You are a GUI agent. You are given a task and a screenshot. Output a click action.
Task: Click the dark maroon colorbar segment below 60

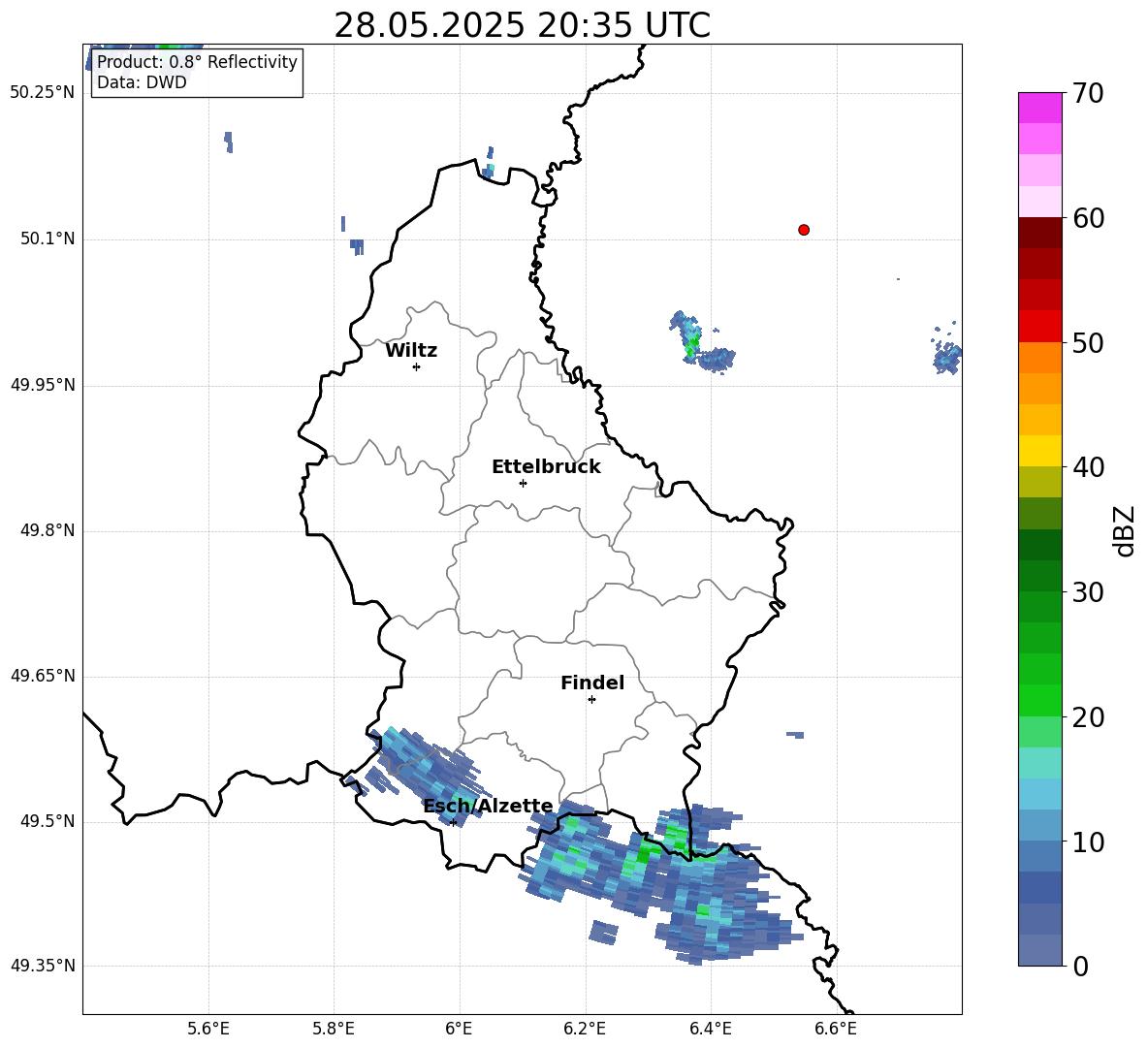click(1039, 233)
